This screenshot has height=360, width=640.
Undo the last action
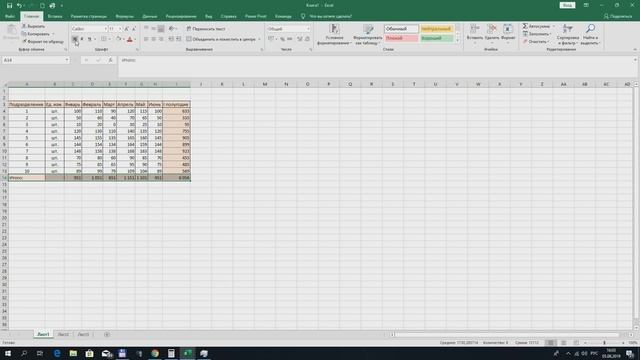(x=19, y=6)
